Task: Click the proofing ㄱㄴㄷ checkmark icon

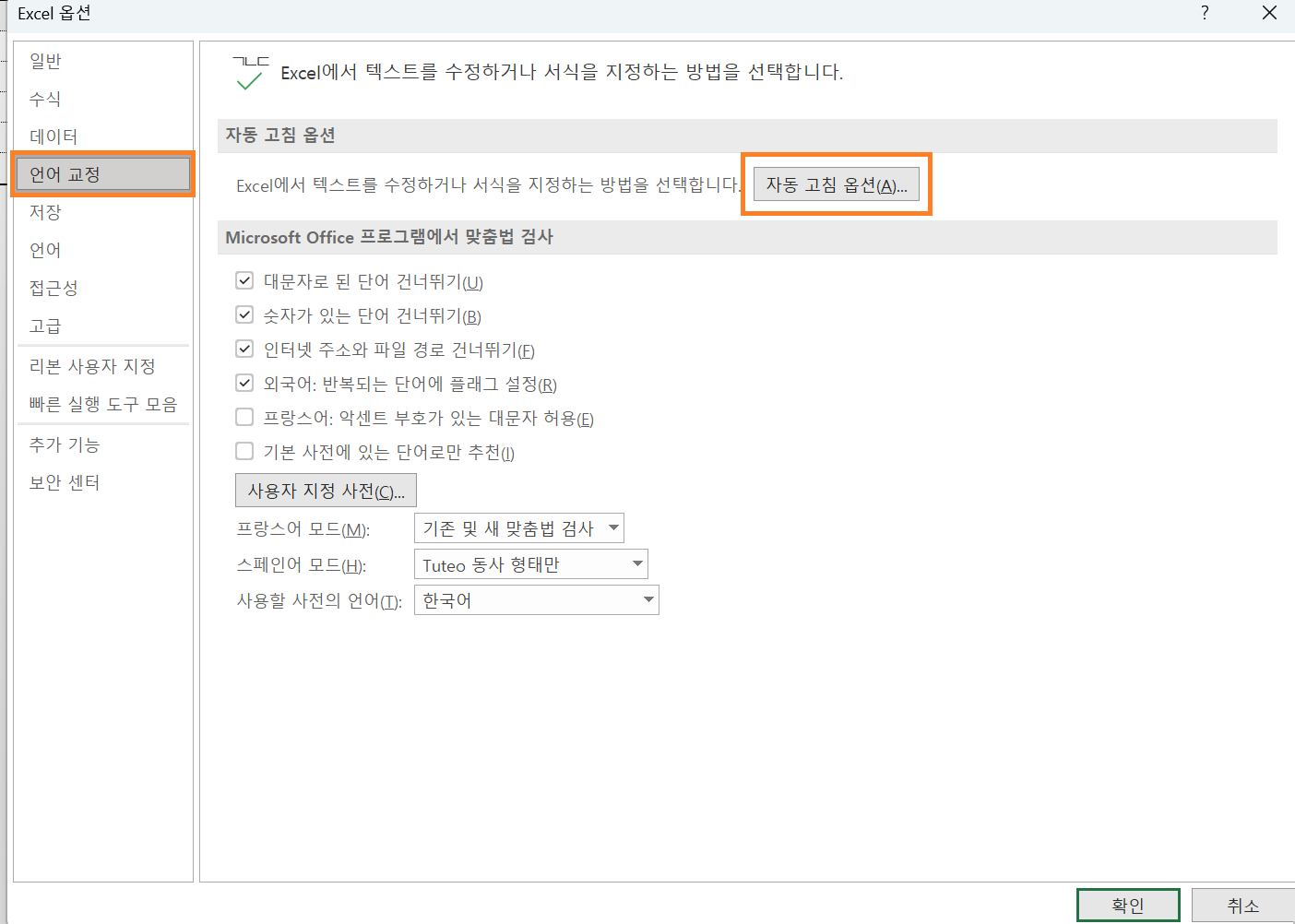Action: click(x=250, y=73)
